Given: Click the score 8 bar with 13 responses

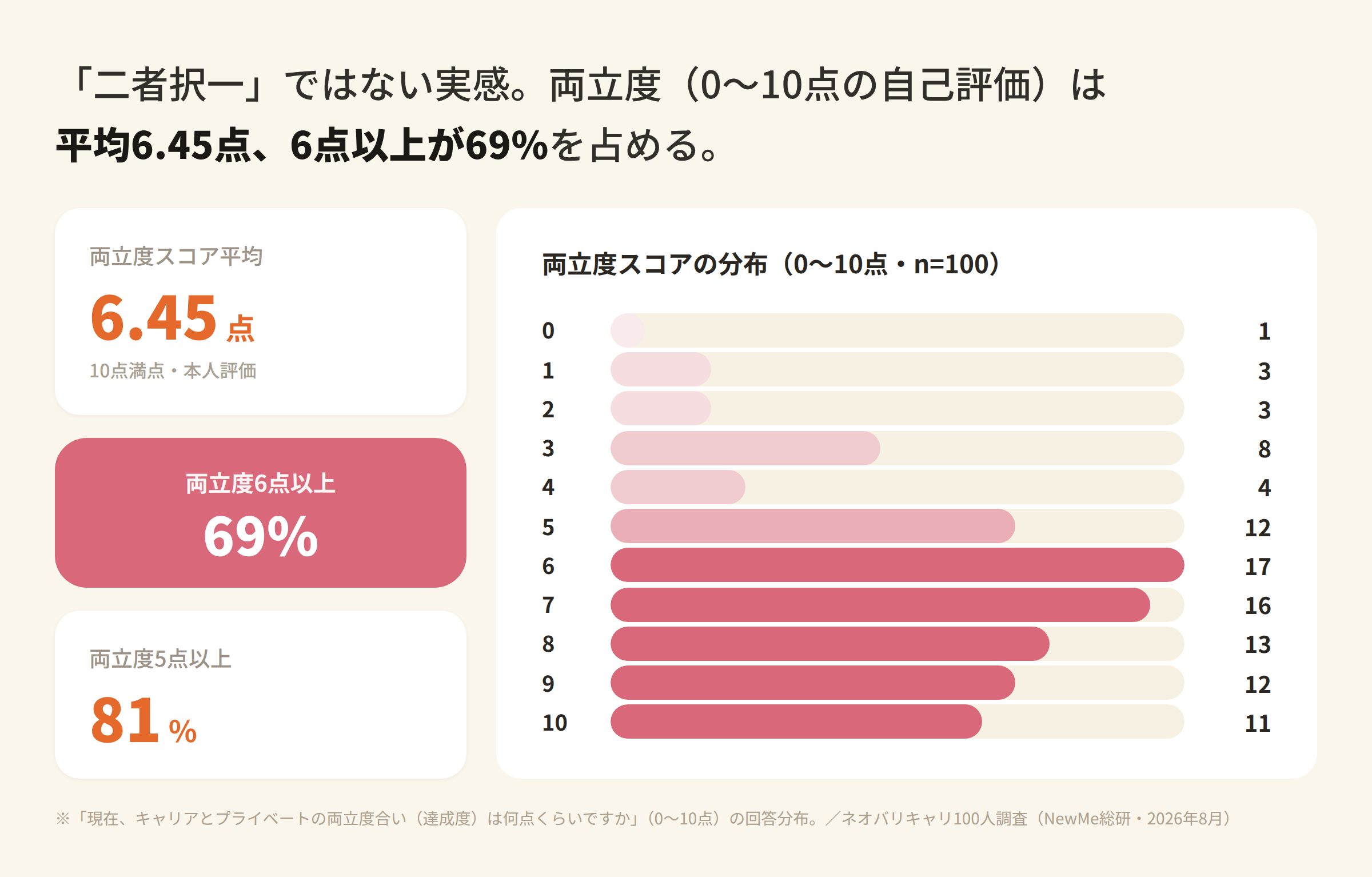Looking at the screenshot, I should (x=830, y=644).
